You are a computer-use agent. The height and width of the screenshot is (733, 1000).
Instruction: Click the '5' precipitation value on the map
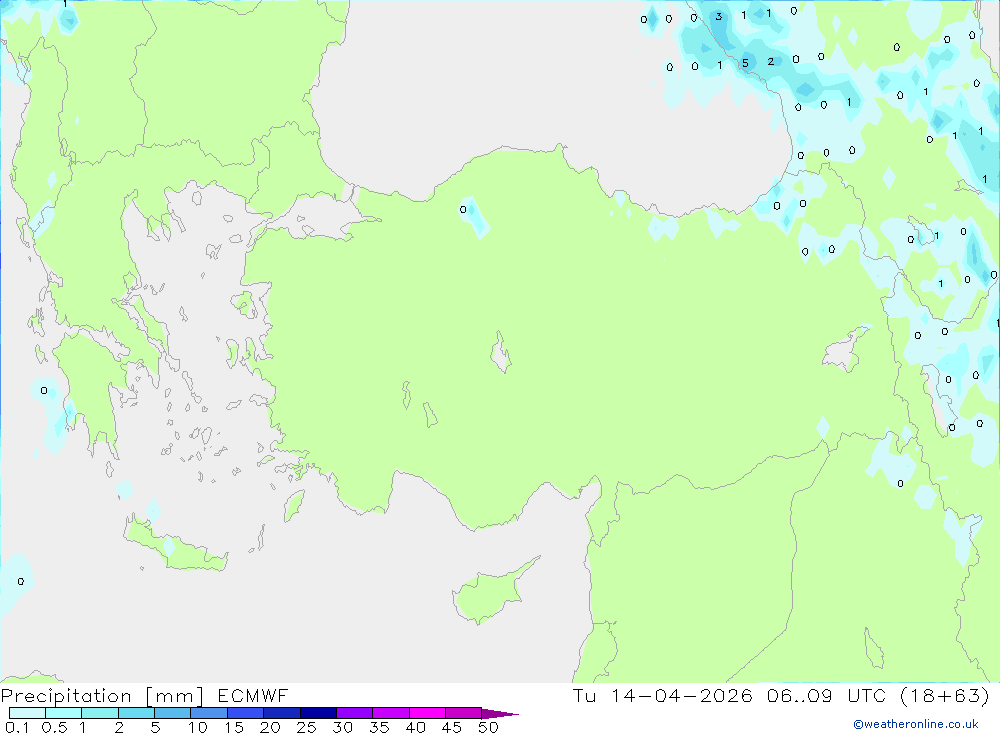pos(745,63)
